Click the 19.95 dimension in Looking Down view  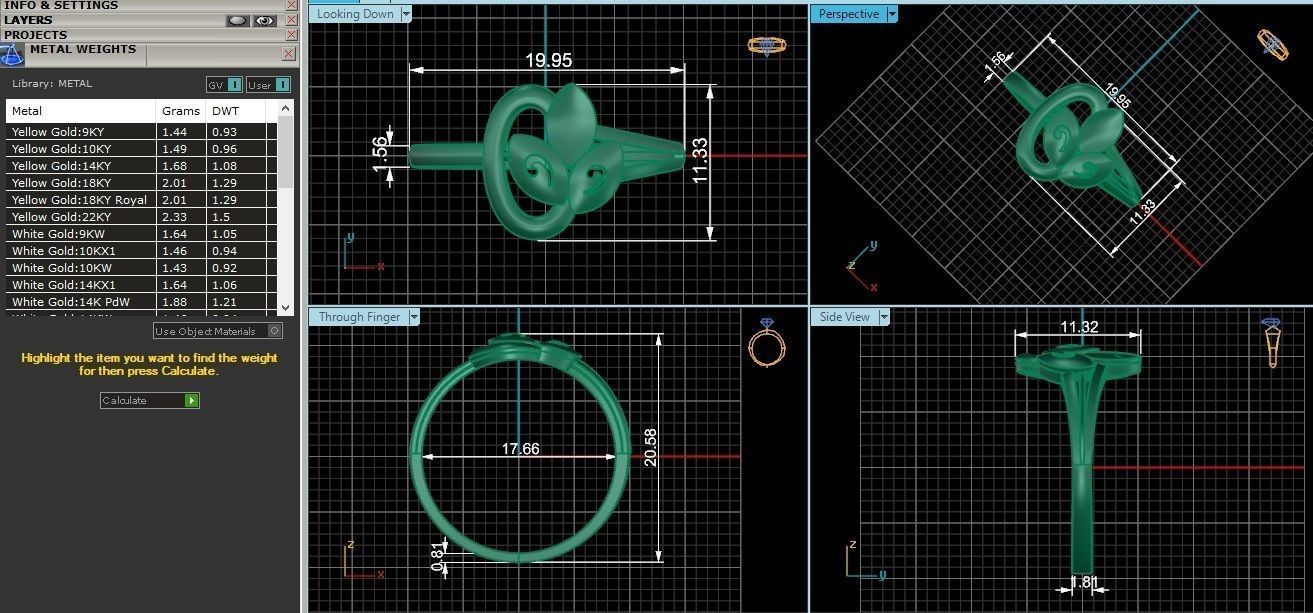click(549, 60)
